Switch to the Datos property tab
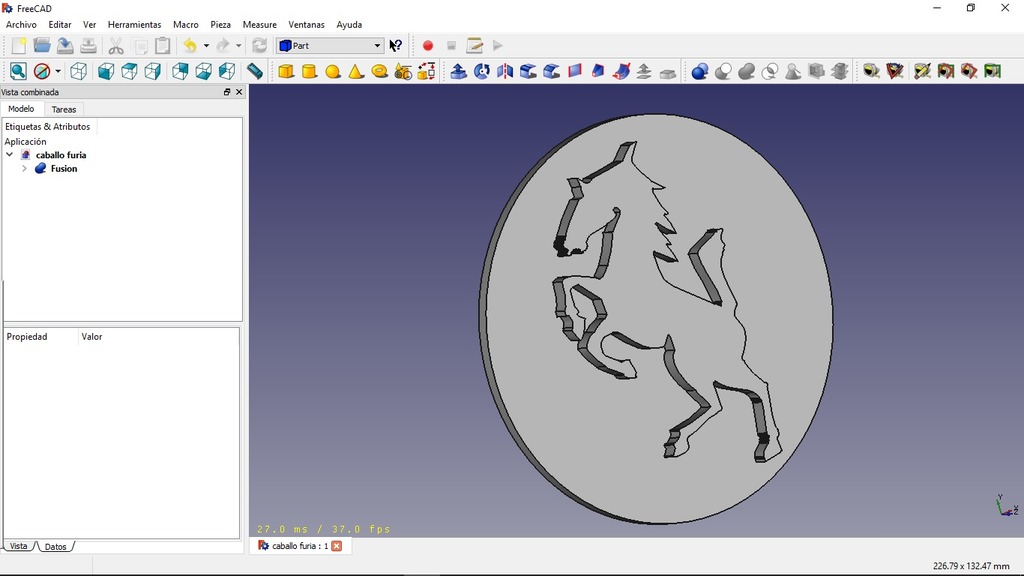The height and width of the screenshot is (576, 1024). (56, 547)
